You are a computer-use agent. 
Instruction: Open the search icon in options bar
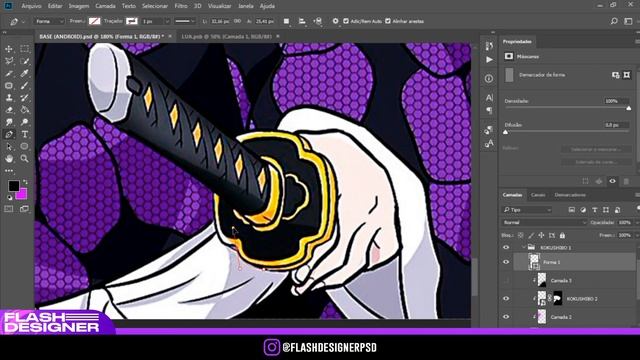click(x=614, y=21)
